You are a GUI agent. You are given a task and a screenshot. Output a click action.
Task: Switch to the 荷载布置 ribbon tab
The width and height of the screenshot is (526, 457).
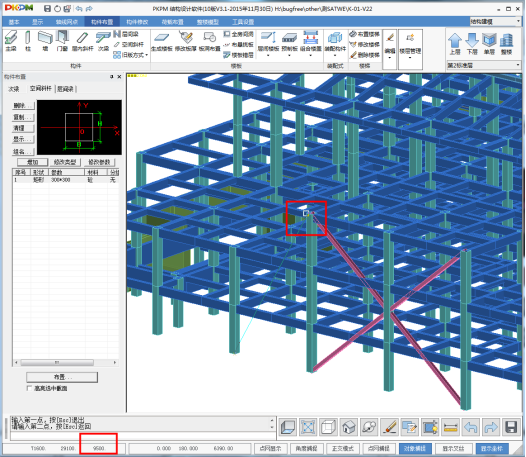click(172, 22)
